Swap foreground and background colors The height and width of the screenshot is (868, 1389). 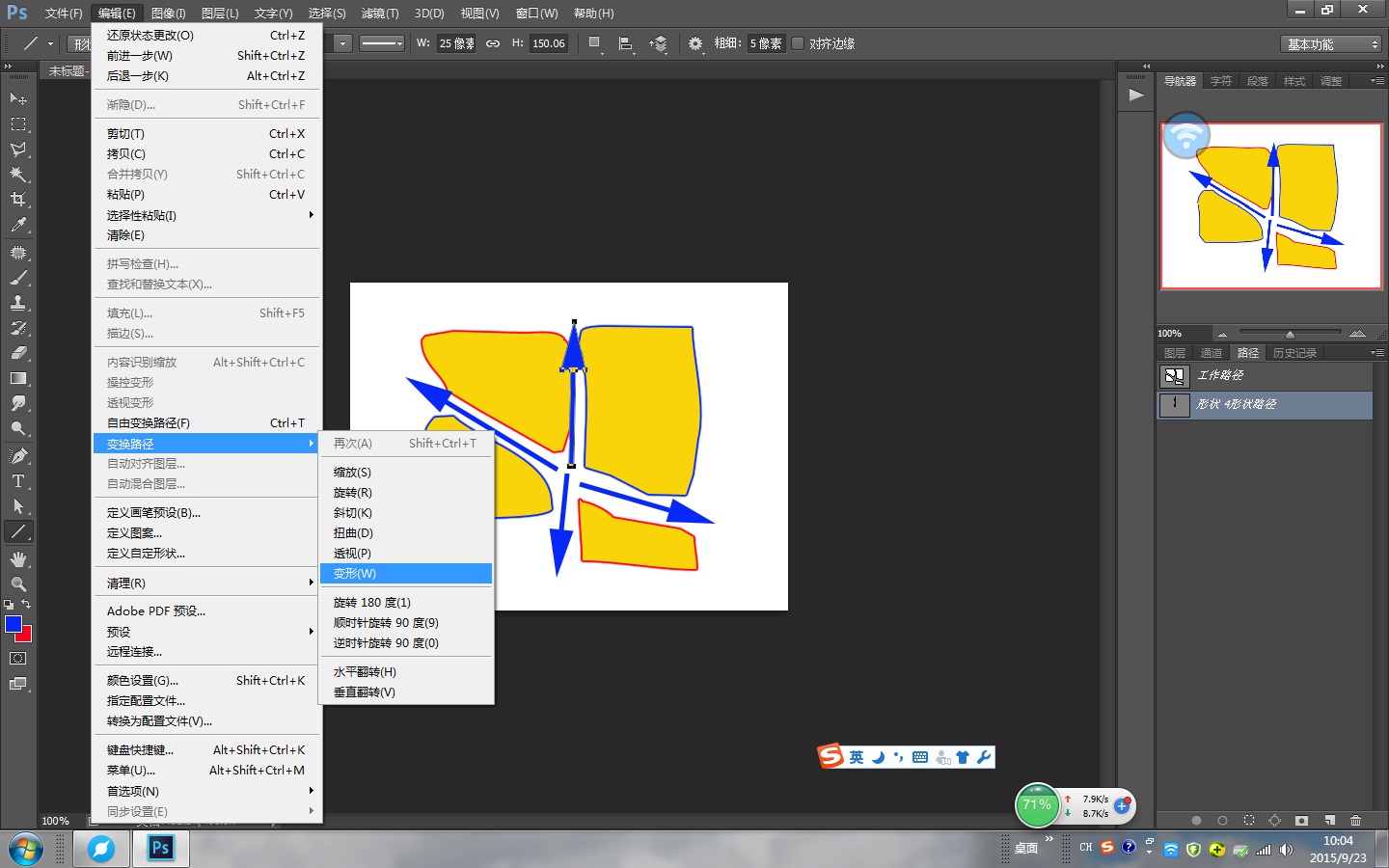point(26,605)
